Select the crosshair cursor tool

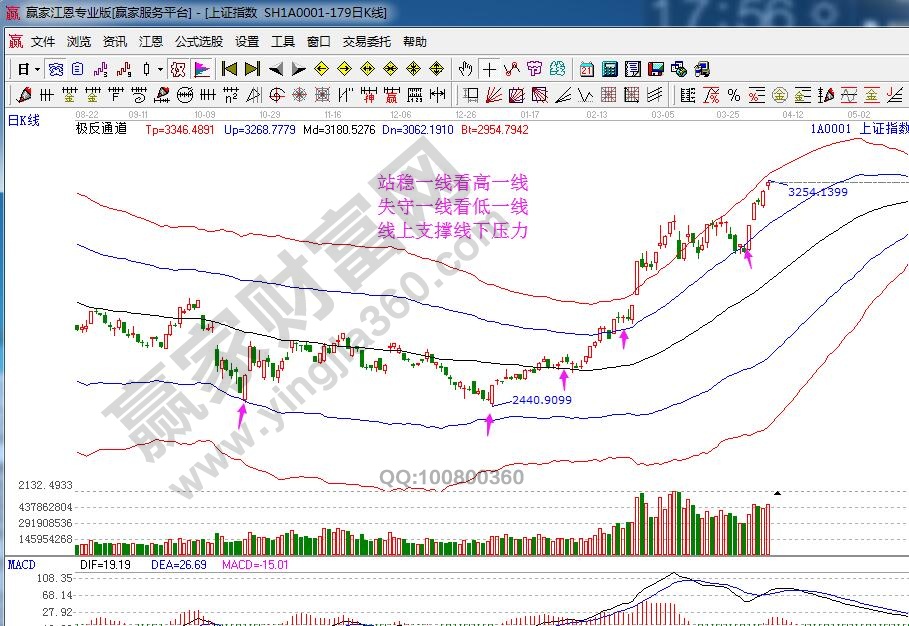[x=489, y=69]
